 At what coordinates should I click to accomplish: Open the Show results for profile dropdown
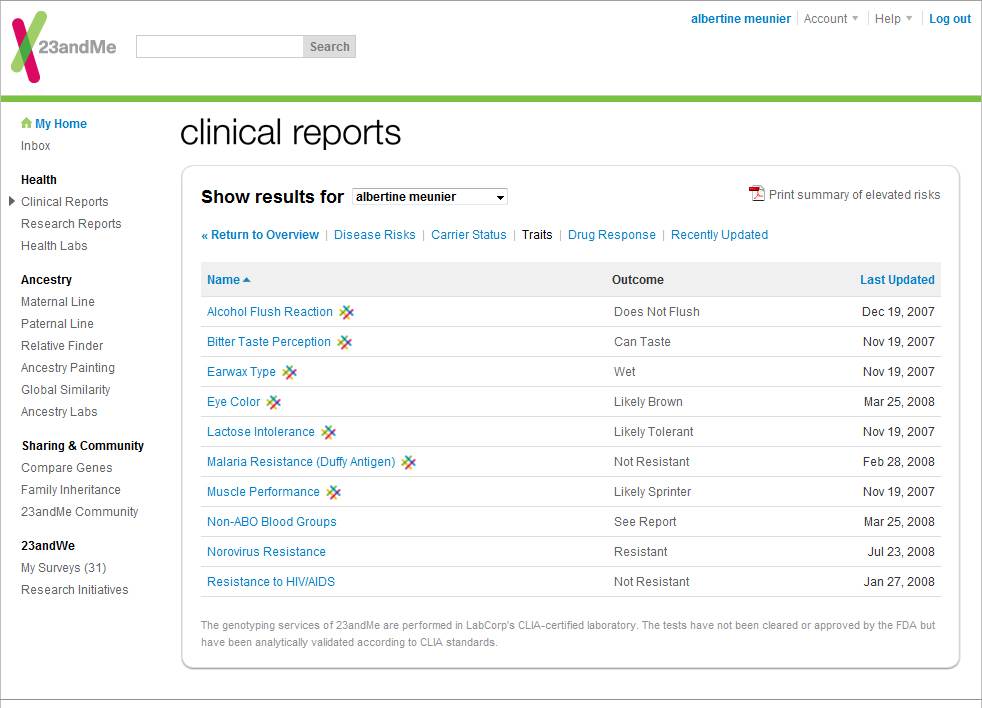coord(430,197)
